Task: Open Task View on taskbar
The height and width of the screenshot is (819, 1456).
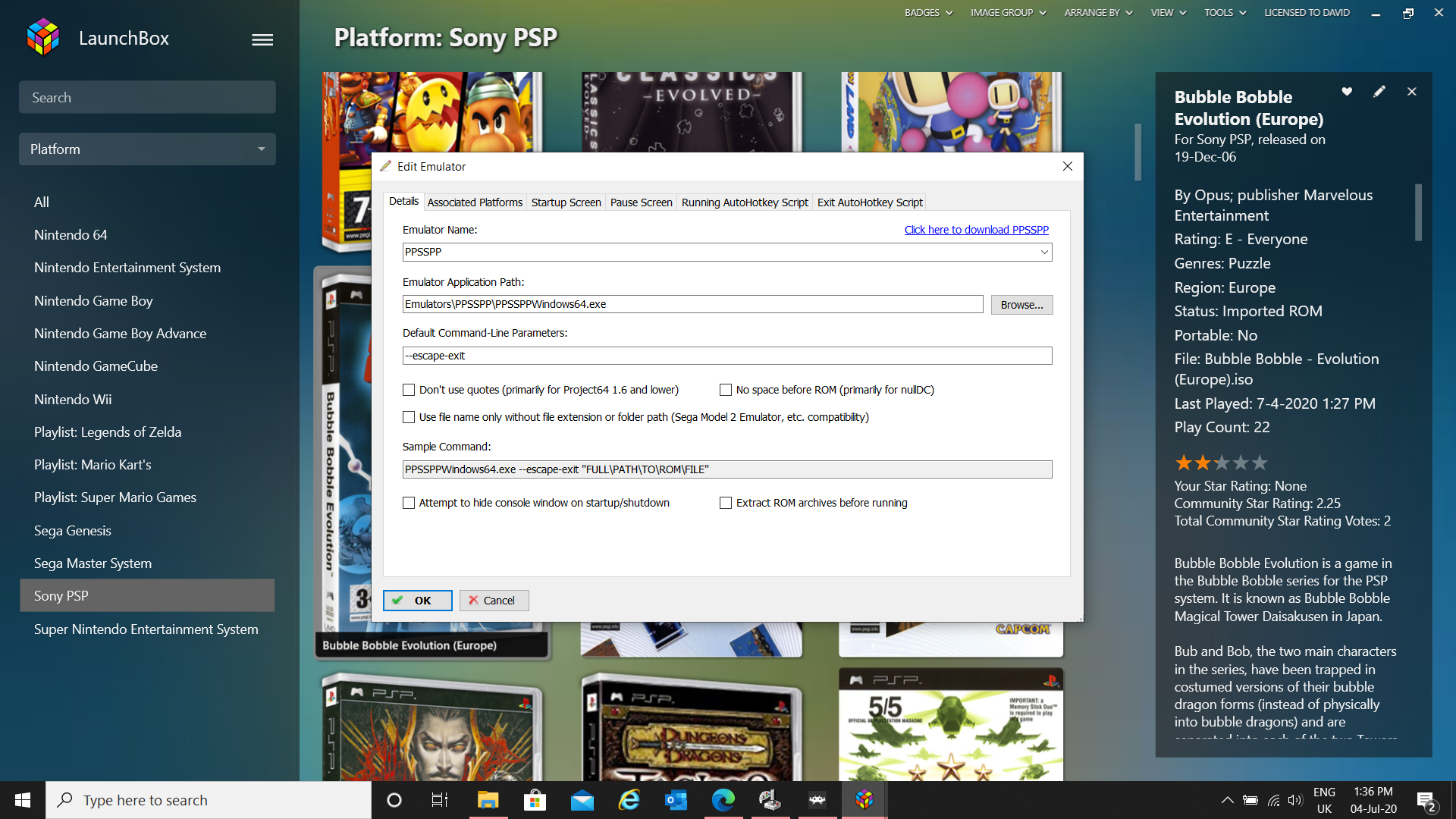Action: pyautogui.click(x=440, y=800)
